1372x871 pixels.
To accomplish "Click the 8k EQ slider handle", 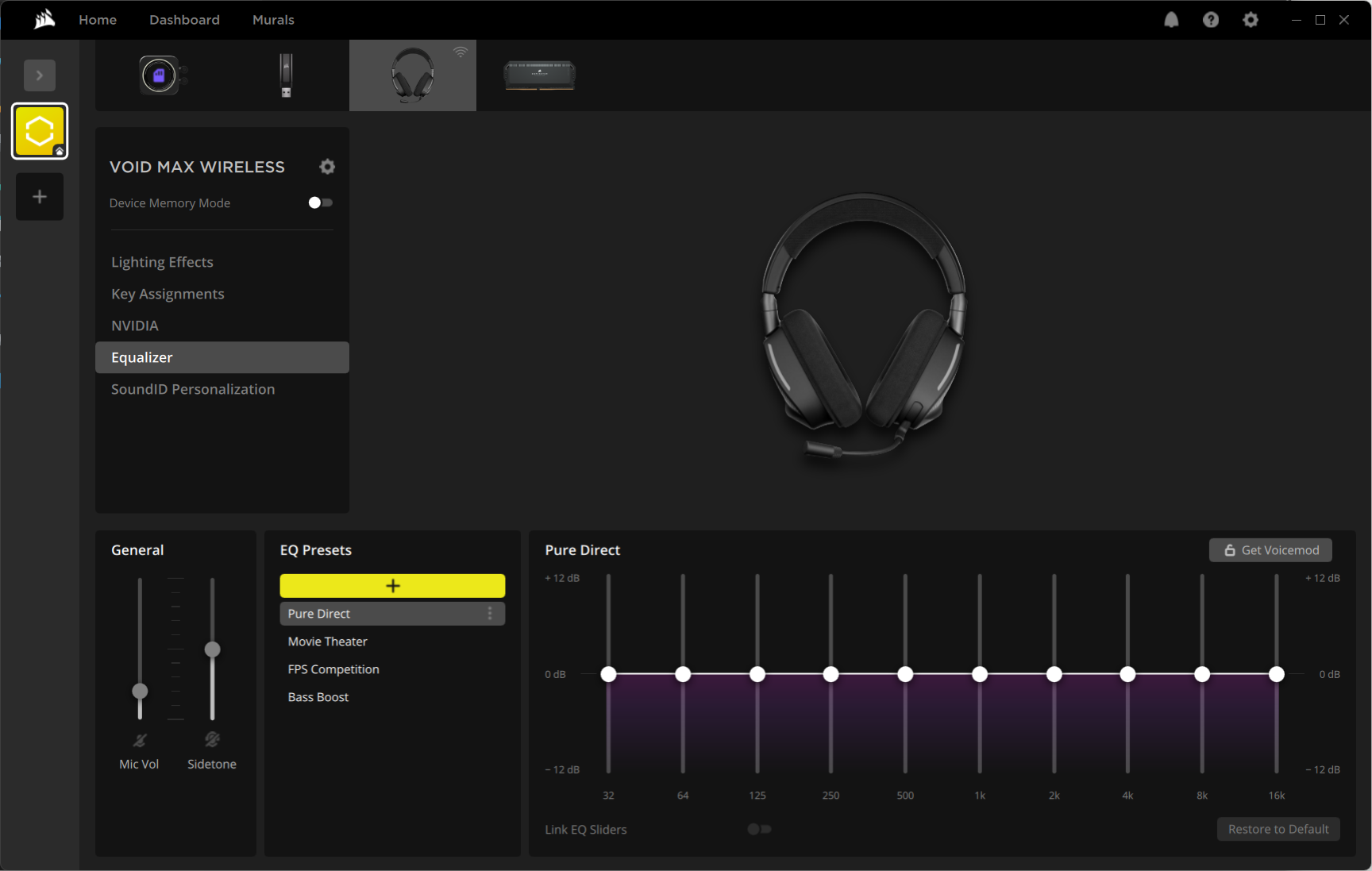I will point(1202,674).
